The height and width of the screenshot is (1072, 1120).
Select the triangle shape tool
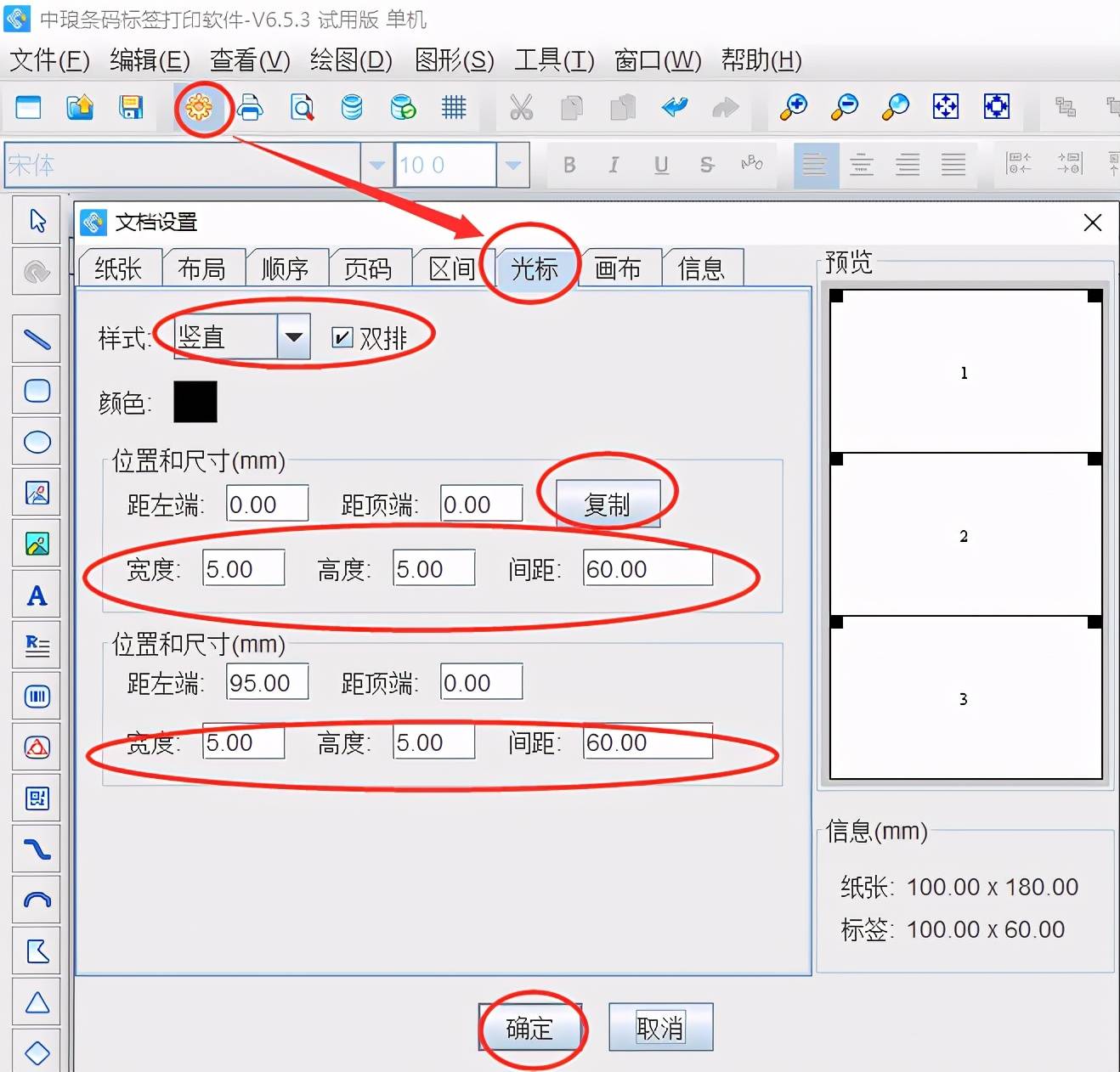pos(37,1002)
